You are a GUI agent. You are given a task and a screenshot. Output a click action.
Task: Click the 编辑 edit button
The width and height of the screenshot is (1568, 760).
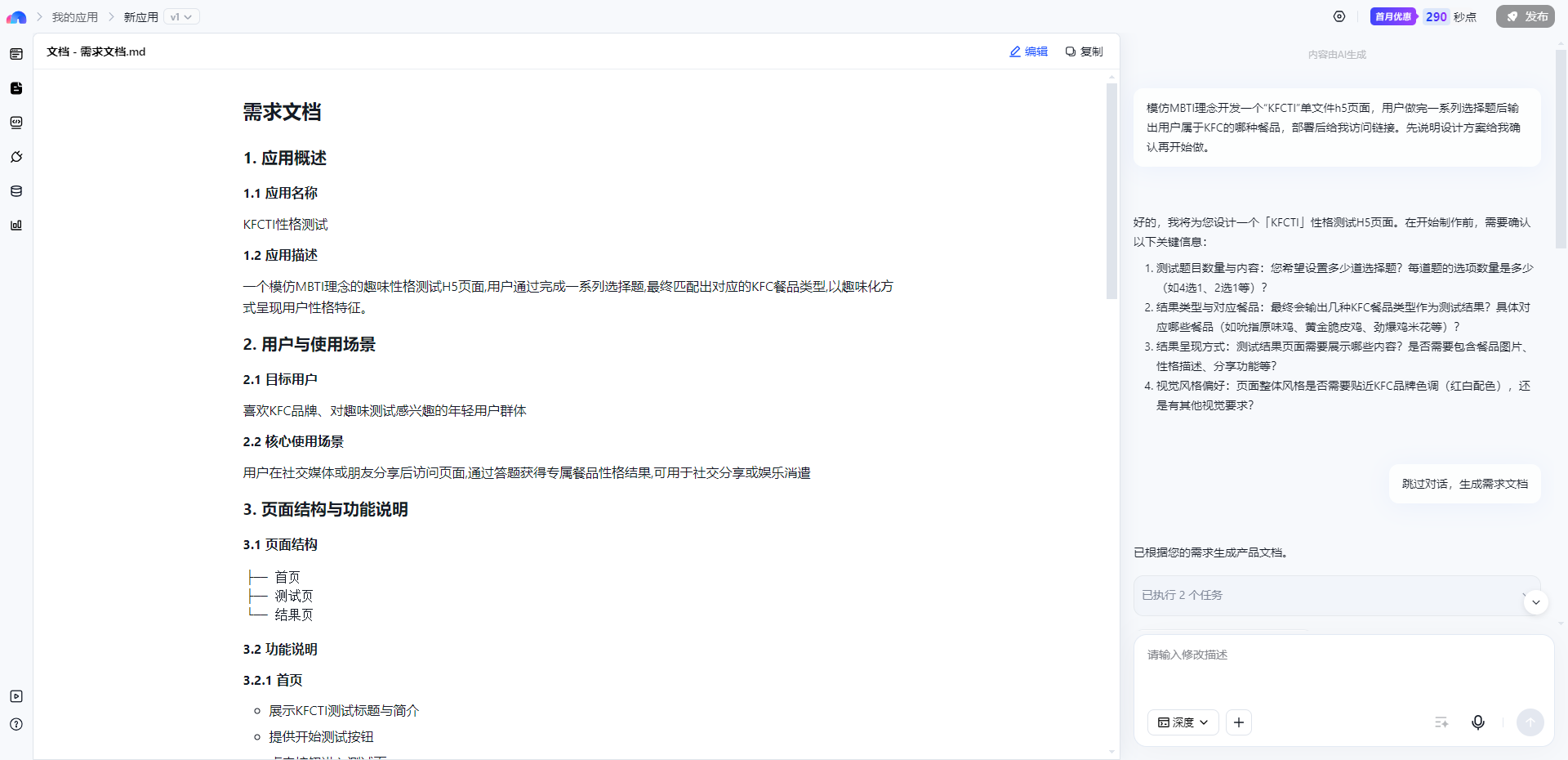pos(1029,51)
